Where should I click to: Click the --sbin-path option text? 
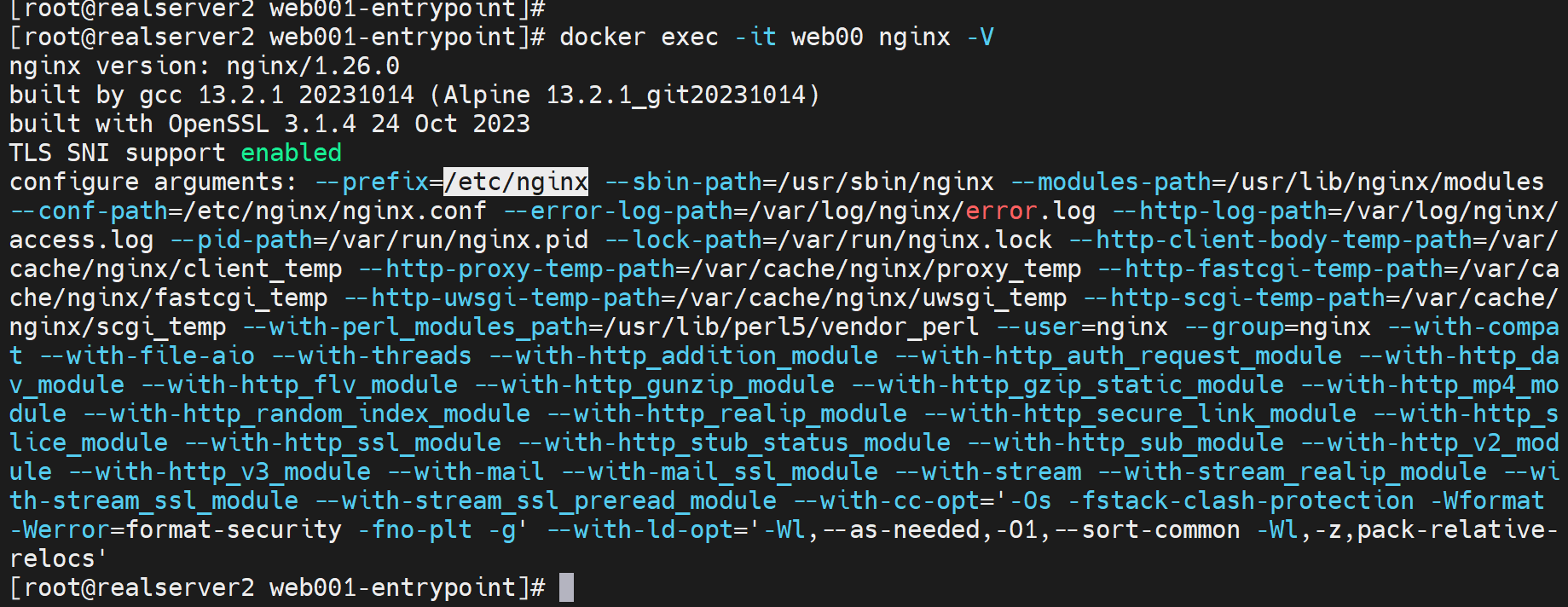[x=682, y=182]
